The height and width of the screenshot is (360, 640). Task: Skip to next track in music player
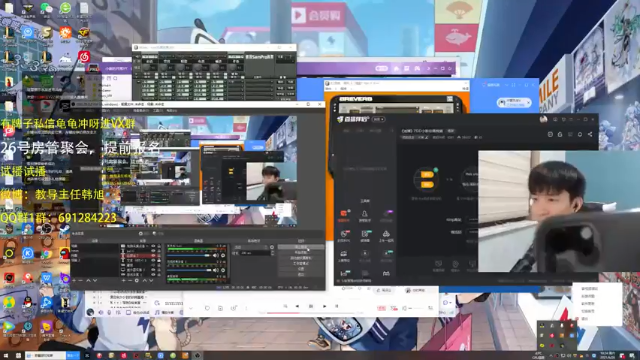(324, 306)
